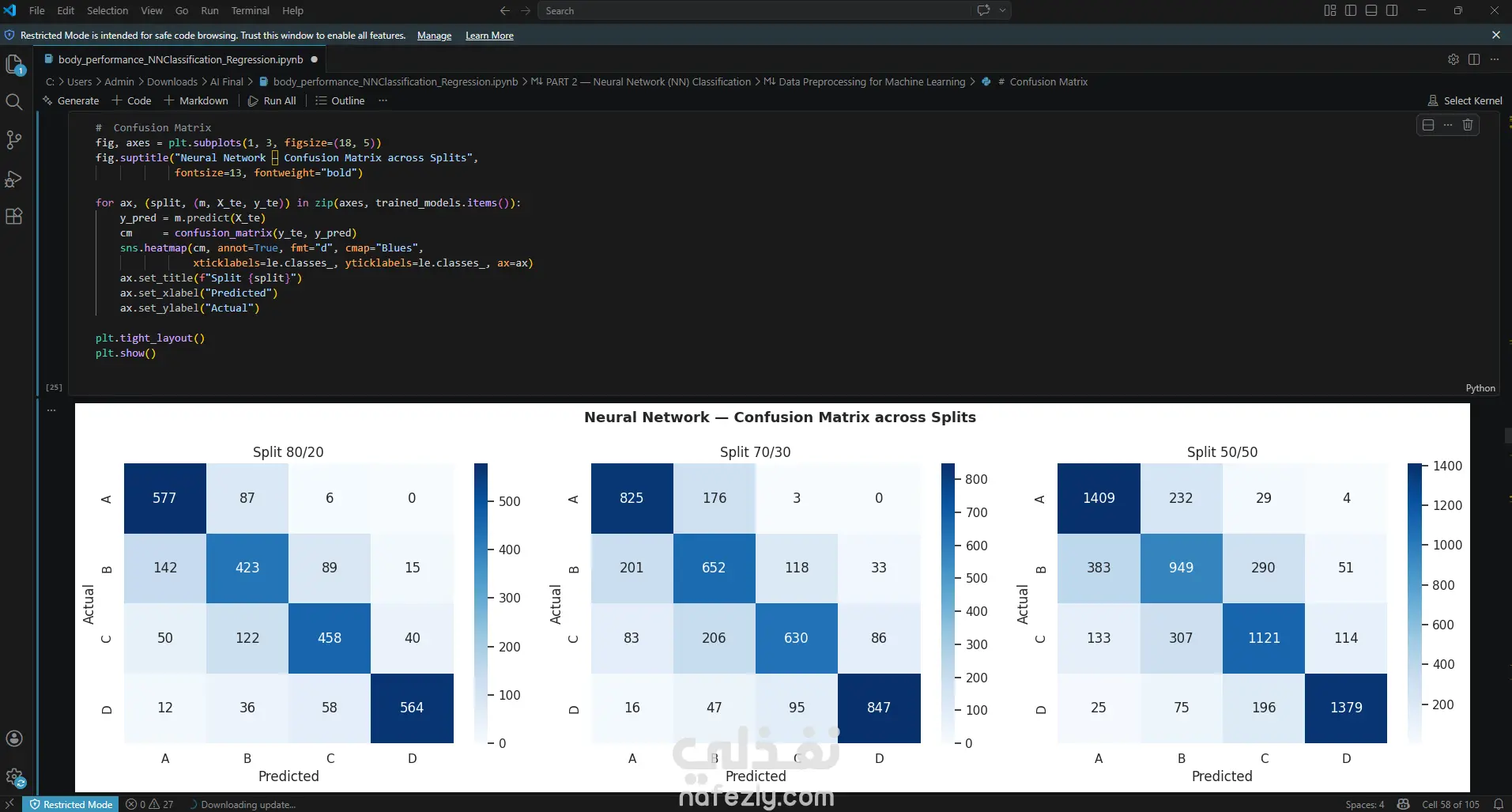The width and height of the screenshot is (1512, 812).
Task: Expand the Copilot chat dropdown arrow
Action: point(1002,10)
